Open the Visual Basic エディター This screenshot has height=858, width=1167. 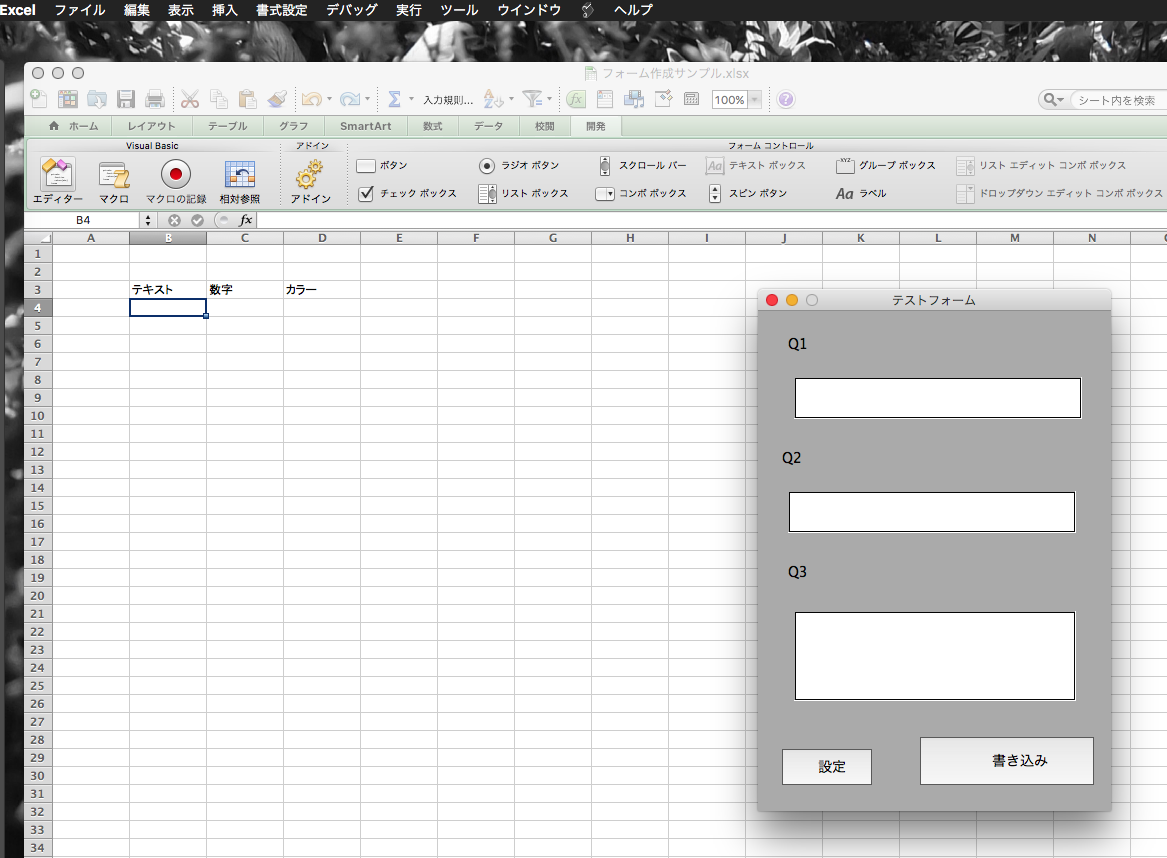(x=57, y=175)
